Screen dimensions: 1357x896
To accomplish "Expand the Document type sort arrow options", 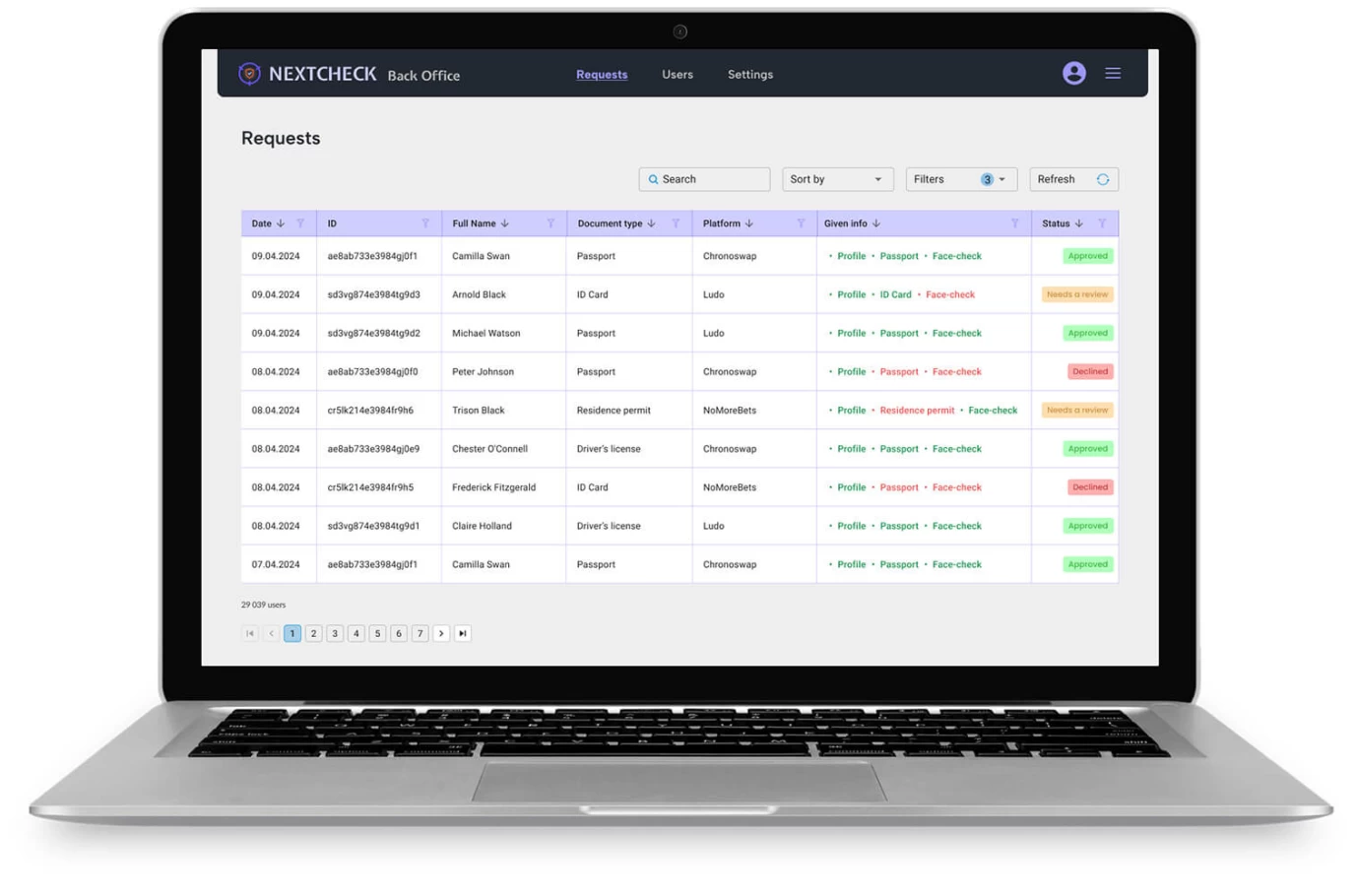I will tap(652, 224).
